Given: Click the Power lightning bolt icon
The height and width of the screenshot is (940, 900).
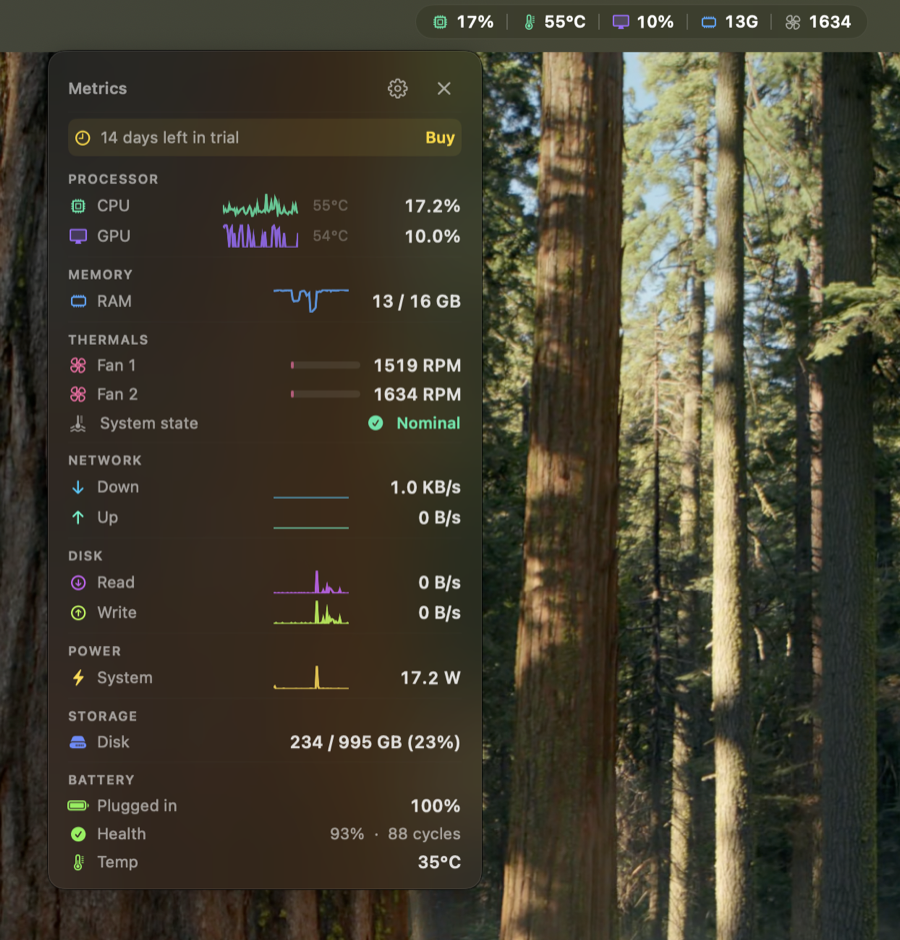Looking at the screenshot, I should pos(77,677).
